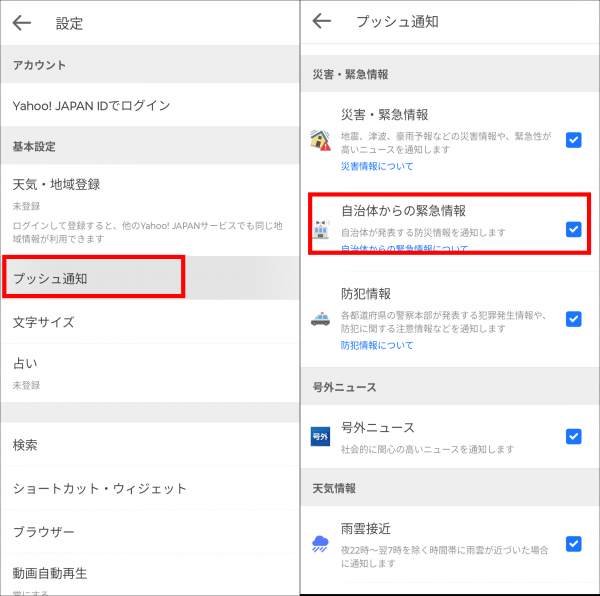
Task: Tap the 未登録 status under 占い
Action: (26, 385)
